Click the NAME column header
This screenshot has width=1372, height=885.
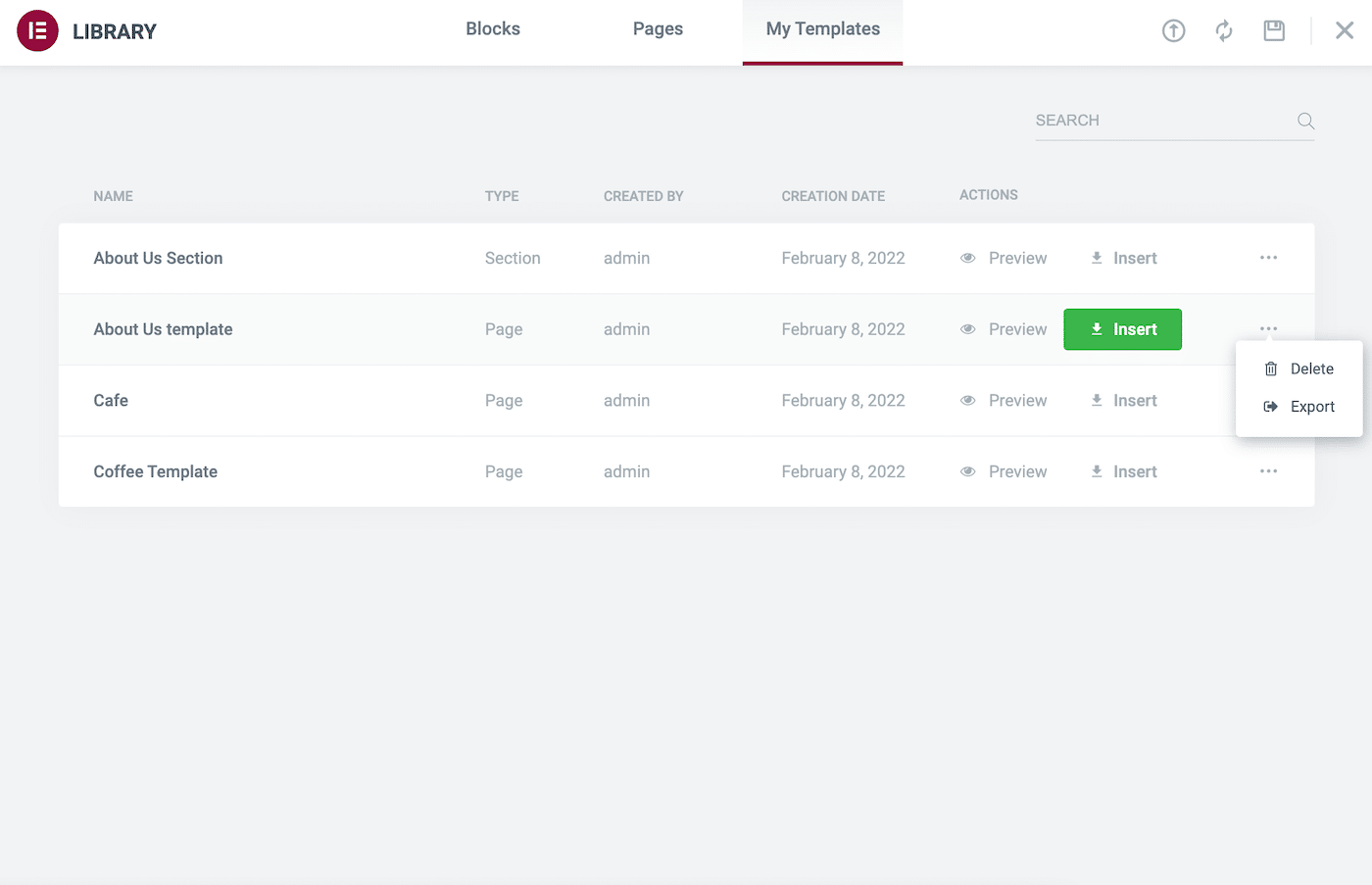[113, 196]
